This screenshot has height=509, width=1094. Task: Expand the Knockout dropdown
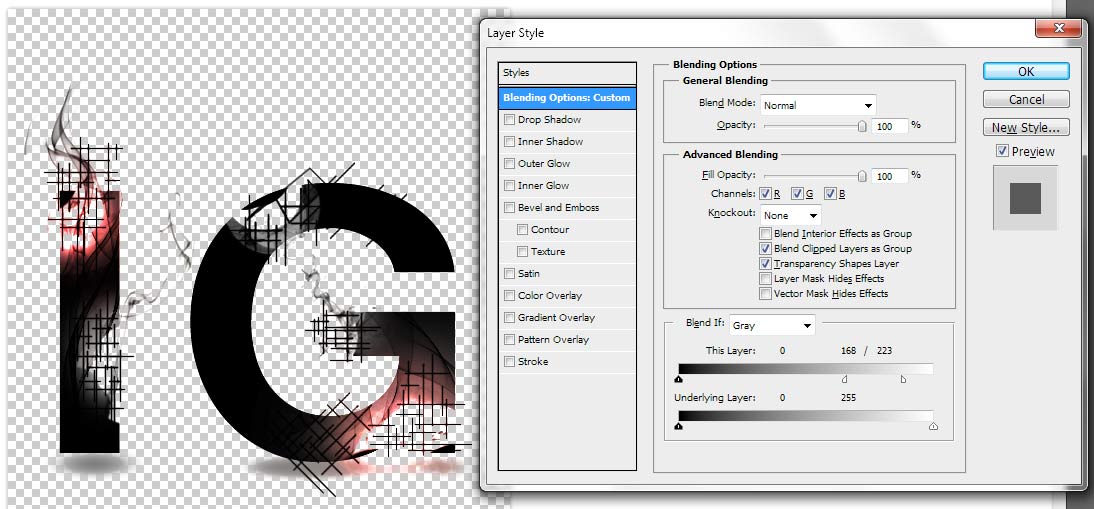pos(791,215)
